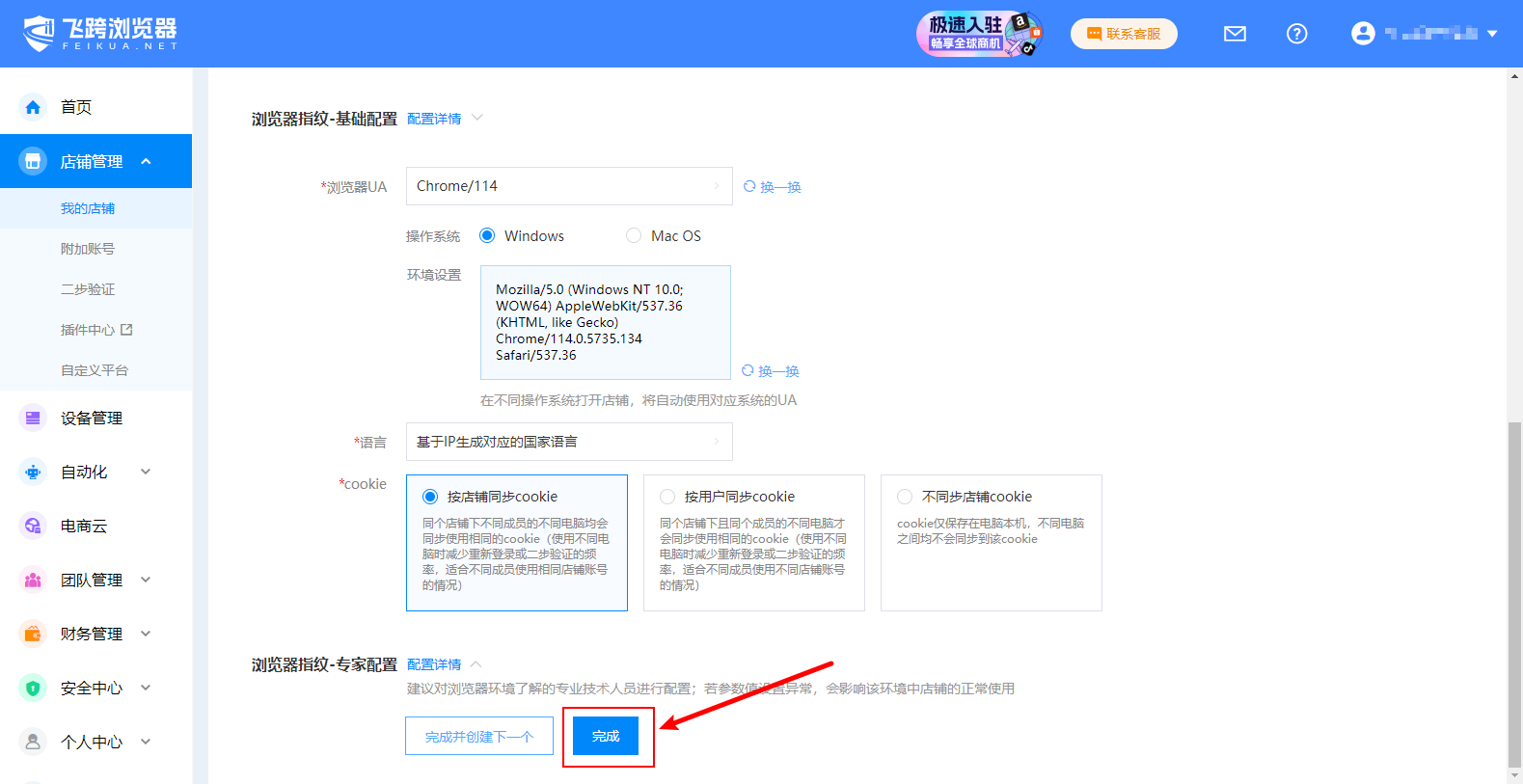
Task: Open 二步验证 in the sidebar submenu
Action: [88, 289]
